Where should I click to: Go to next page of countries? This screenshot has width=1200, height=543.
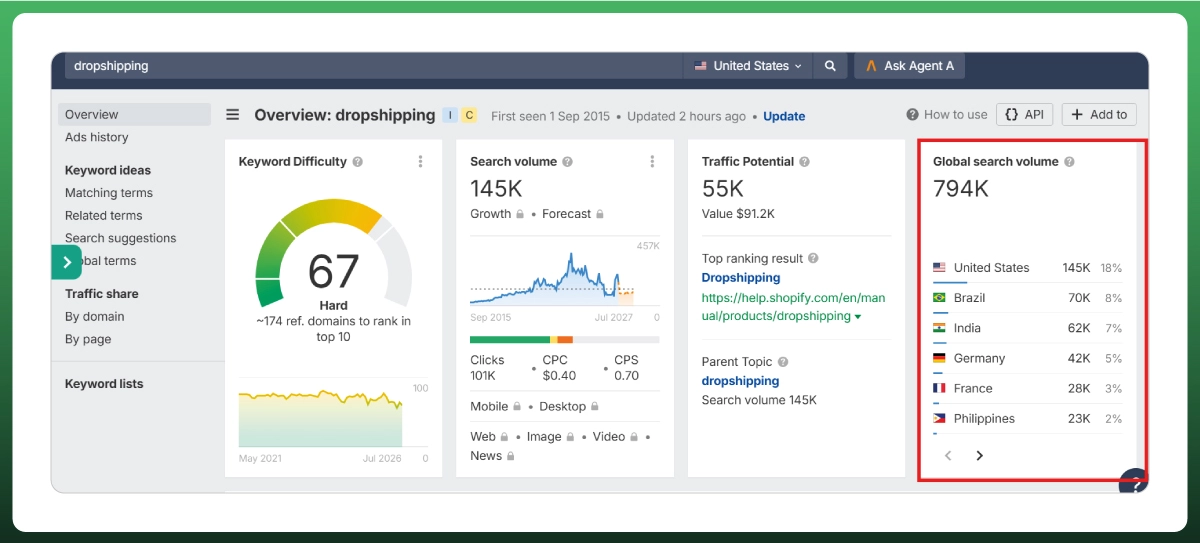coord(979,456)
